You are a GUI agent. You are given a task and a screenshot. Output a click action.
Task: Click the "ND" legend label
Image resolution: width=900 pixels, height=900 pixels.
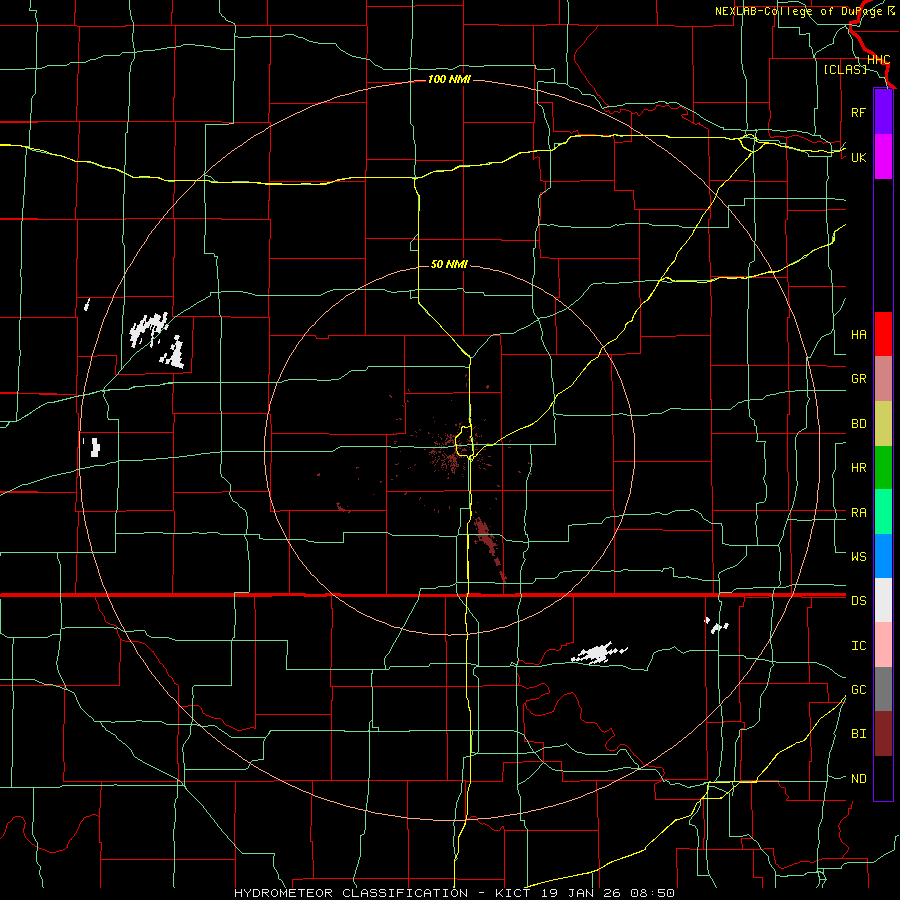click(858, 779)
